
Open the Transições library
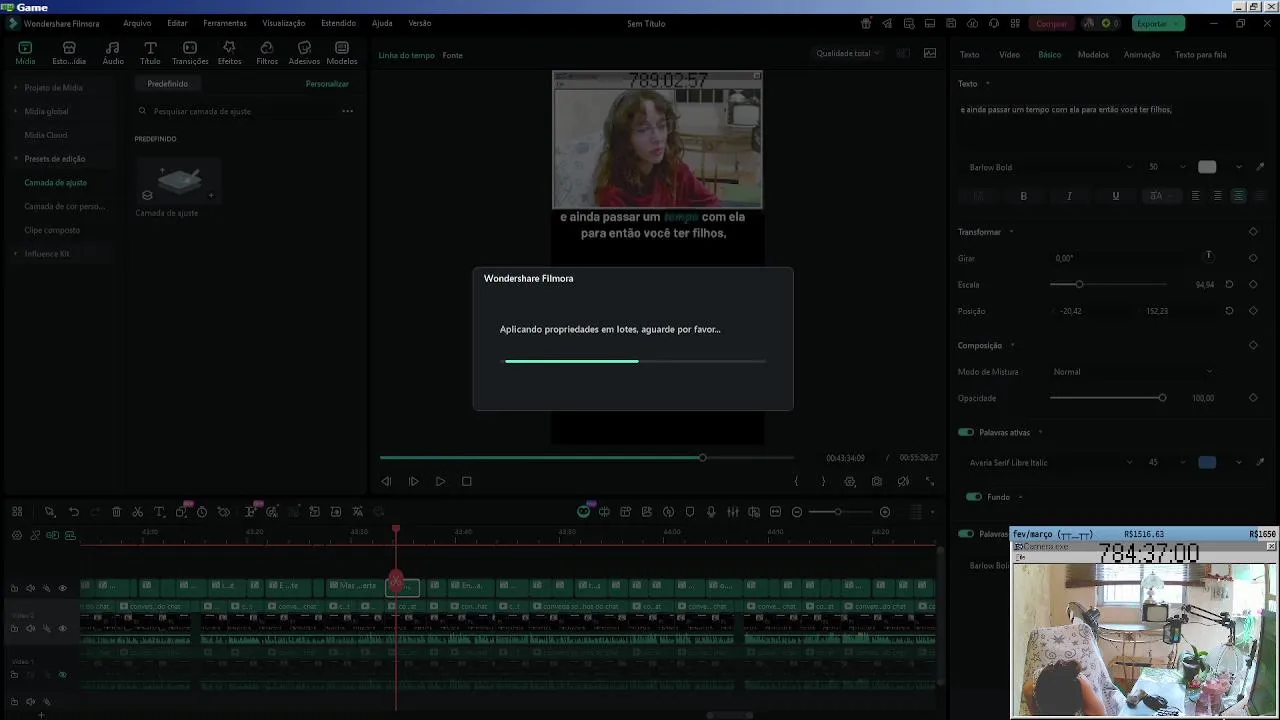190,53
